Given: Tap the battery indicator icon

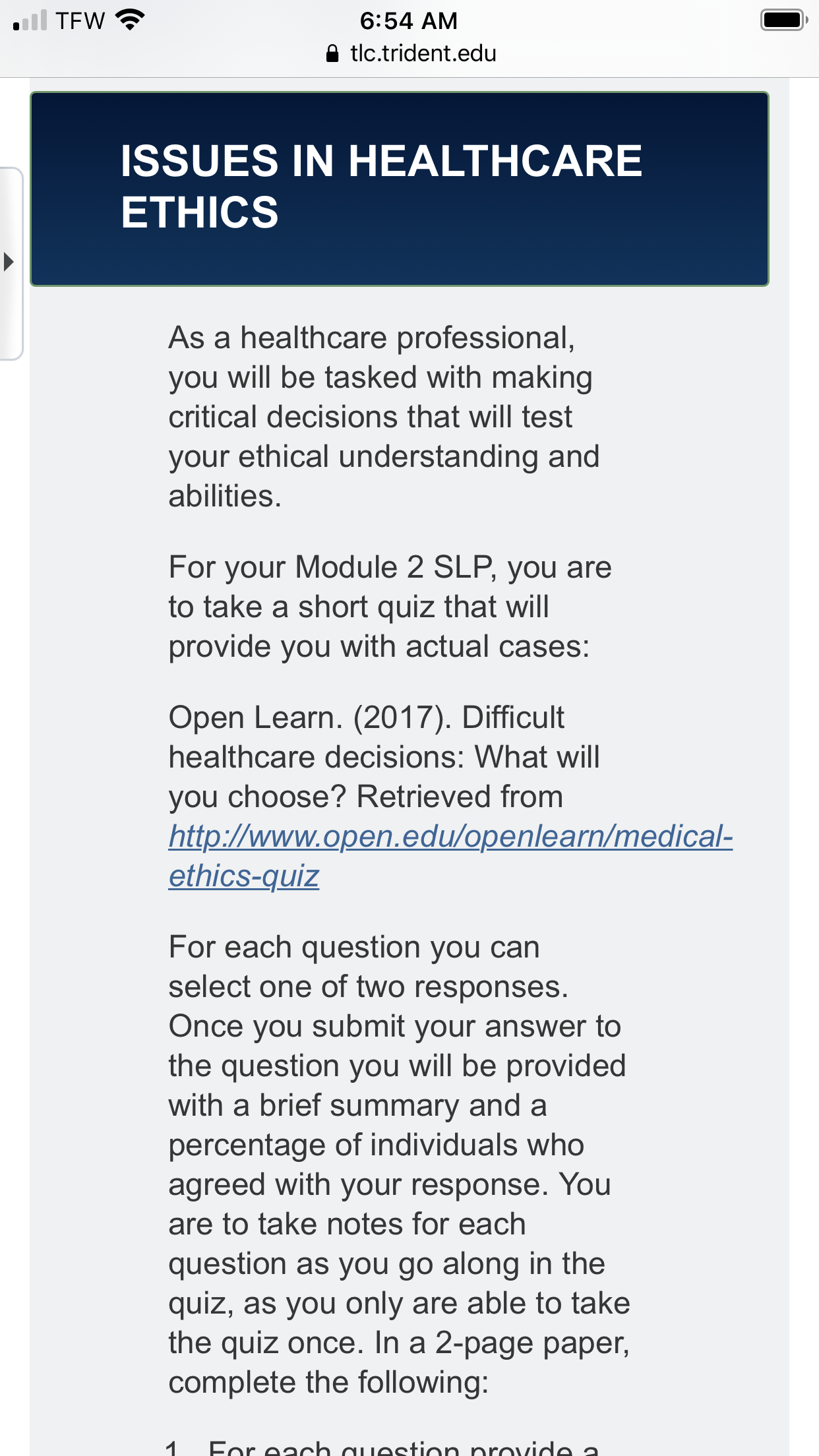Looking at the screenshot, I should click(x=784, y=20).
